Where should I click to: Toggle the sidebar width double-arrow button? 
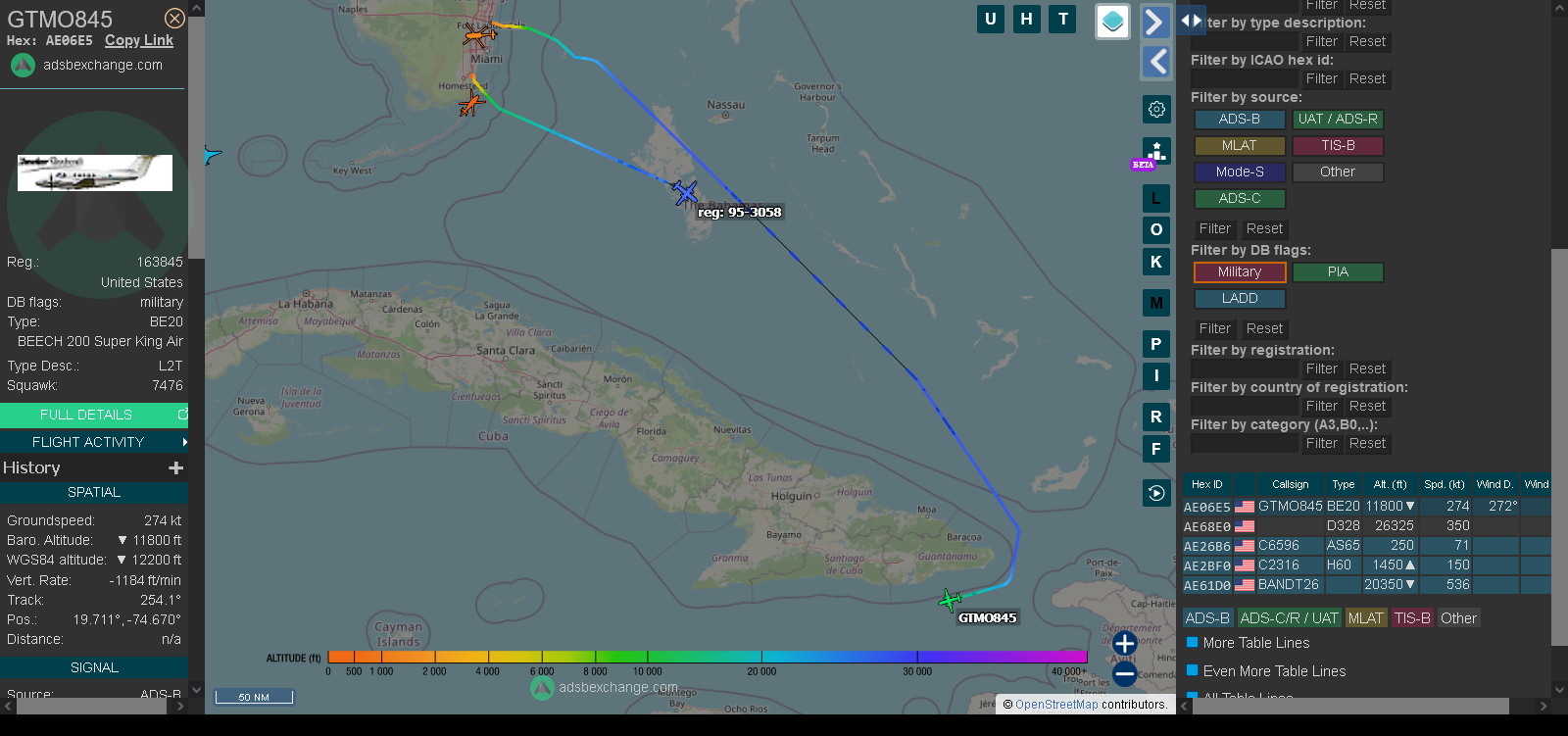tap(1191, 20)
